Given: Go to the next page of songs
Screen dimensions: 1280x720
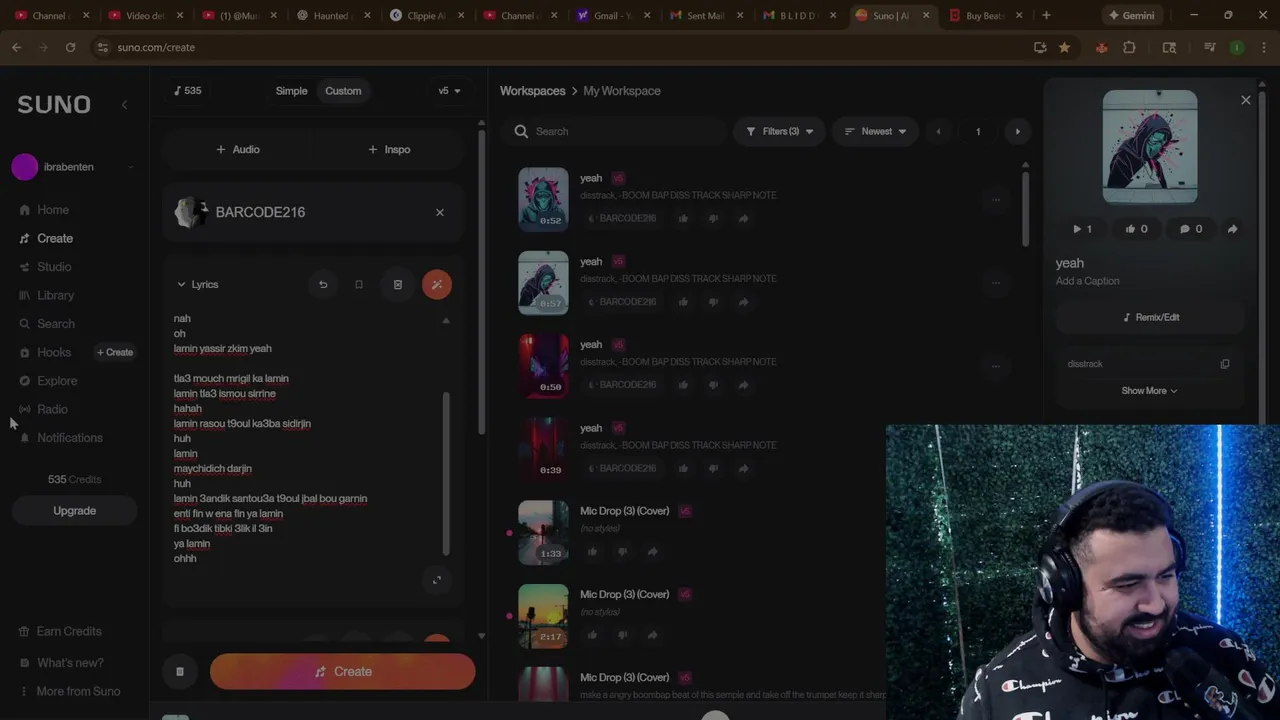Looking at the screenshot, I should 1018,132.
